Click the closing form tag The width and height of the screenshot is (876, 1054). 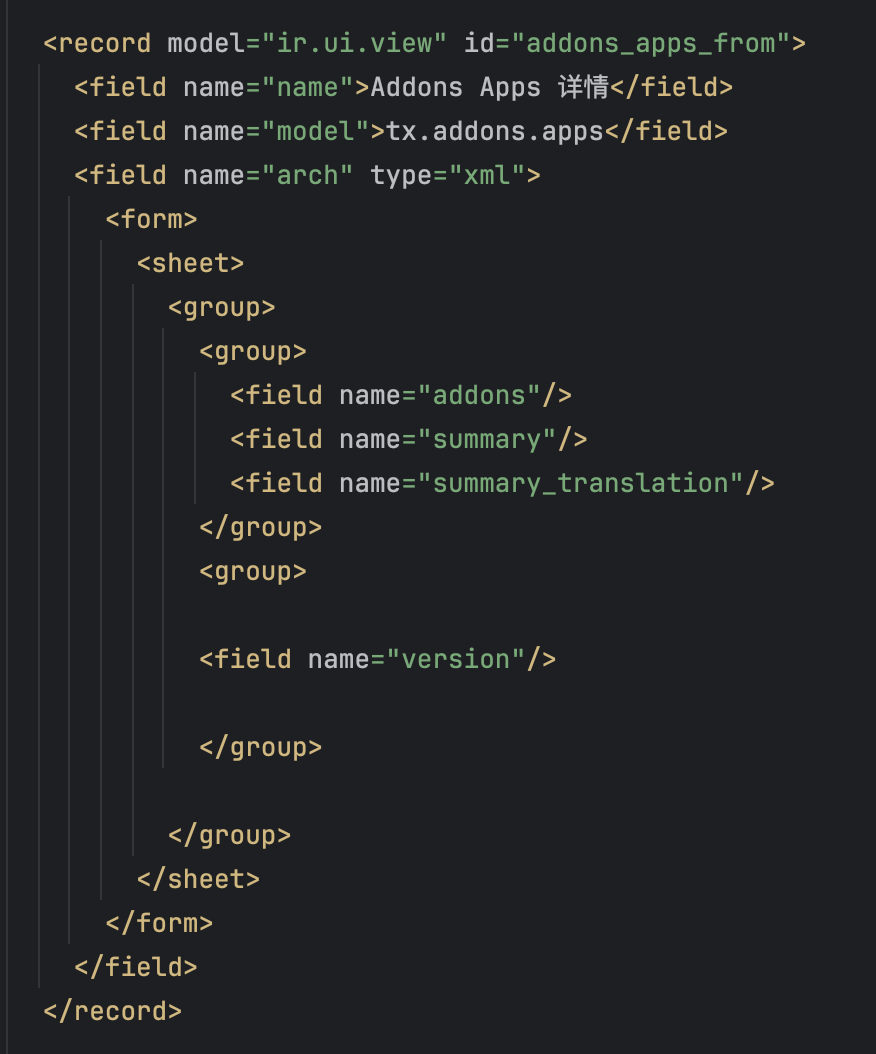[x=159, y=923]
